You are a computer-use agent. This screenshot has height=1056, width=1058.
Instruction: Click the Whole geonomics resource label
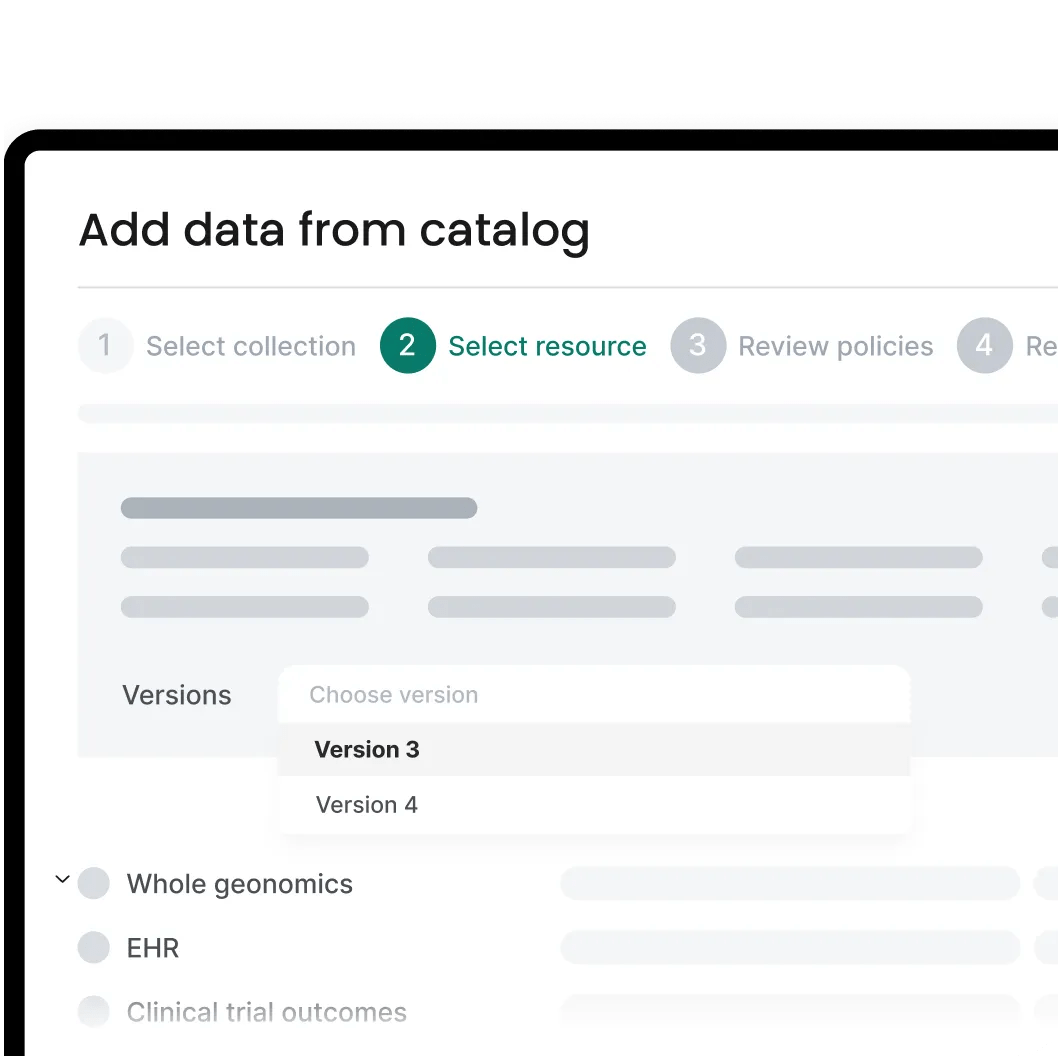pyautogui.click(x=240, y=883)
